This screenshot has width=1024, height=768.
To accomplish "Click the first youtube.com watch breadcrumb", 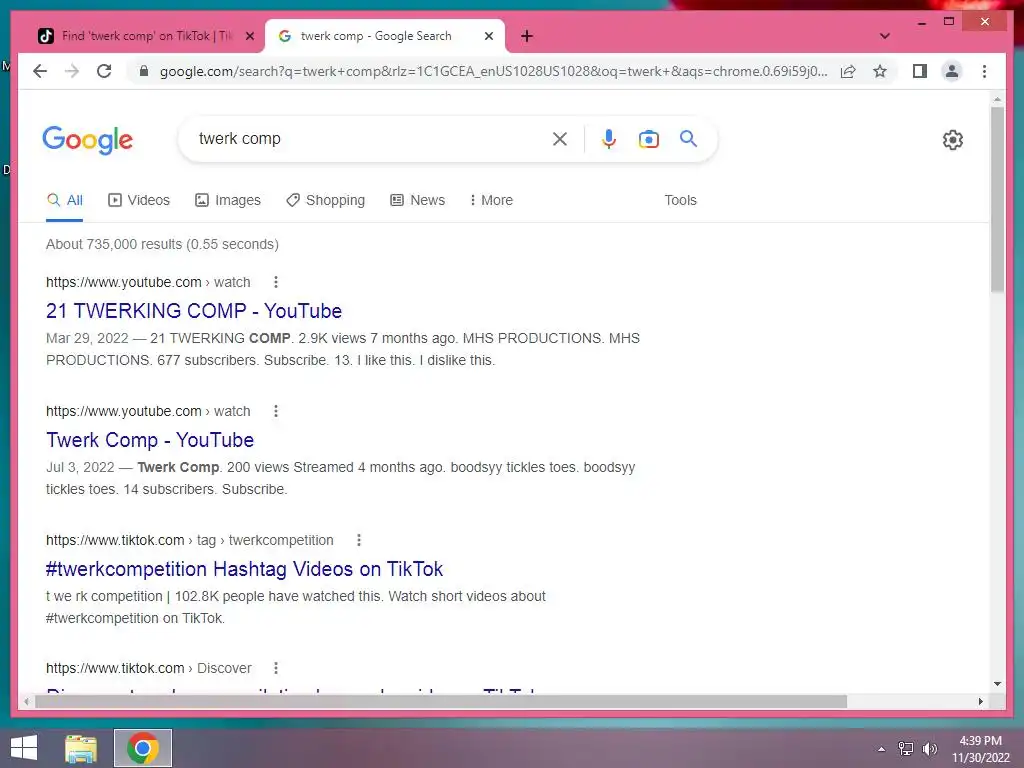I will (x=148, y=282).
